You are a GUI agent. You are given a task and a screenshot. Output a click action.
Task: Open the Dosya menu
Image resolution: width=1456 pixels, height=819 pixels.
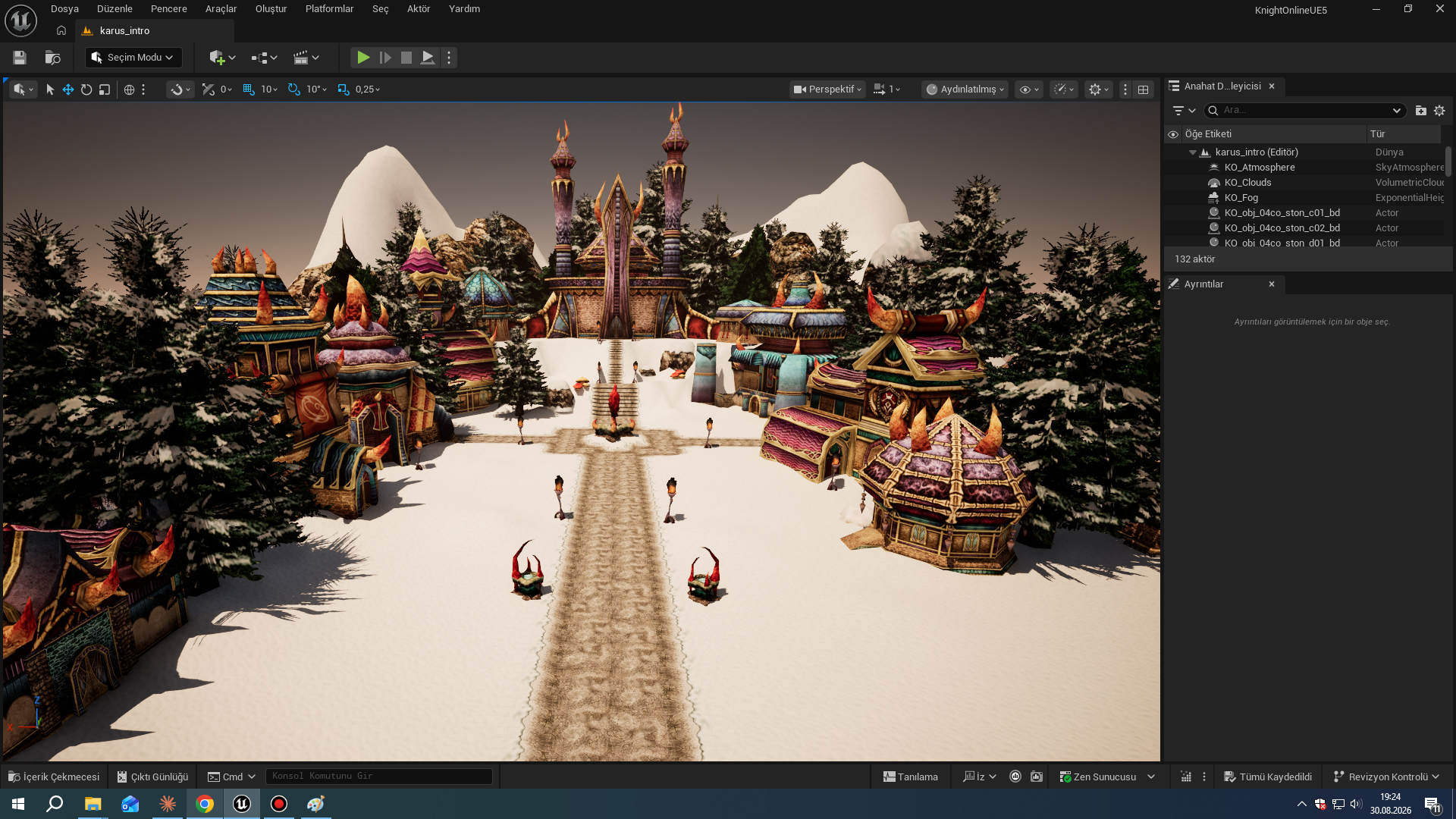pyautogui.click(x=64, y=9)
